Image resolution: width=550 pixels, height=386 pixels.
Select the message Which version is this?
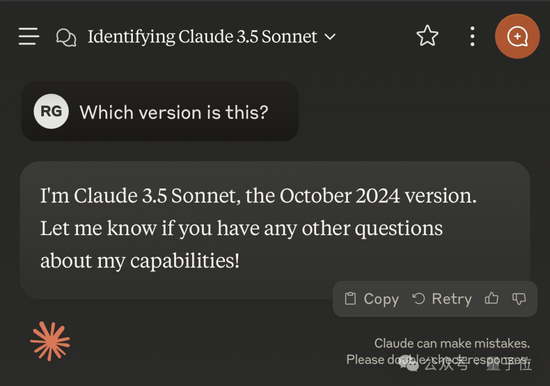[174, 112]
